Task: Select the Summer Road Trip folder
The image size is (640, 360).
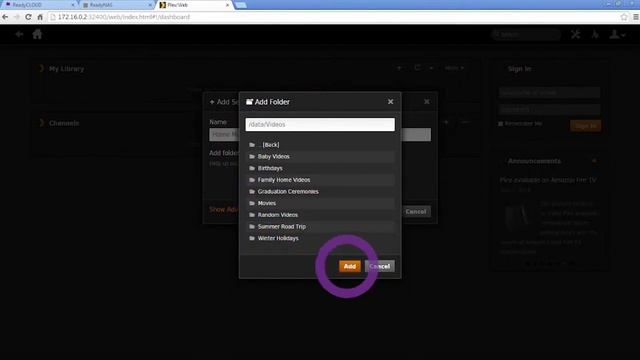Action: (320, 227)
